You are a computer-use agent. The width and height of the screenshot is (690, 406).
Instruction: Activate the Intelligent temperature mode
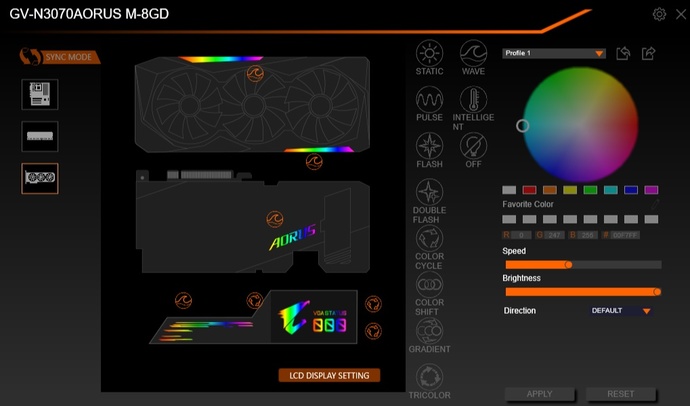click(x=473, y=100)
